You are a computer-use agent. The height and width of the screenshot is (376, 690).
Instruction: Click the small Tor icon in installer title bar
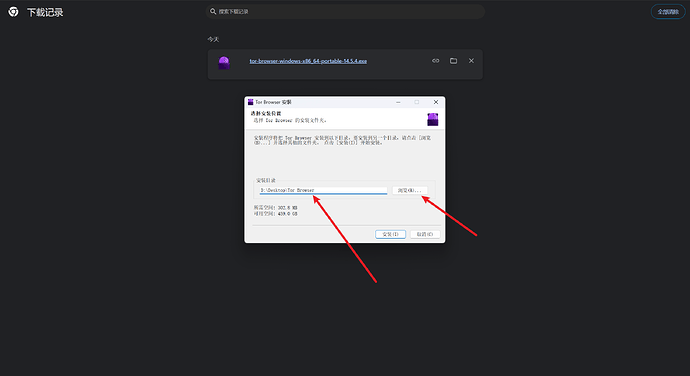click(x=250, y=102)
